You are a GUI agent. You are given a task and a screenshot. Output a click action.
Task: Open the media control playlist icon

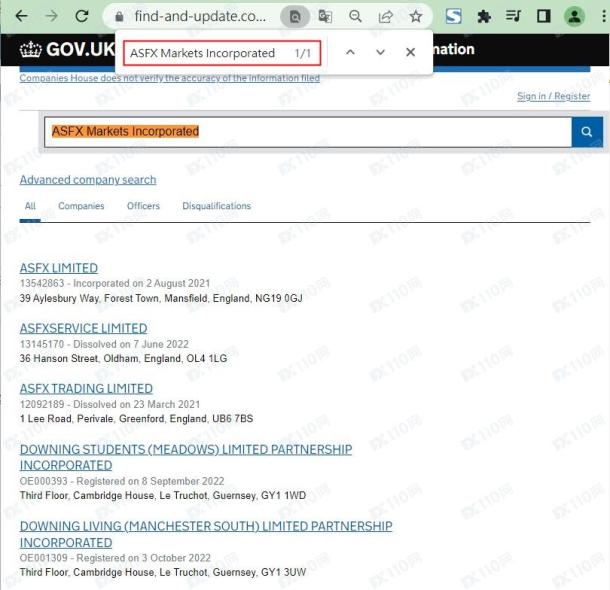pyautogui.click(x=514, y=16)
